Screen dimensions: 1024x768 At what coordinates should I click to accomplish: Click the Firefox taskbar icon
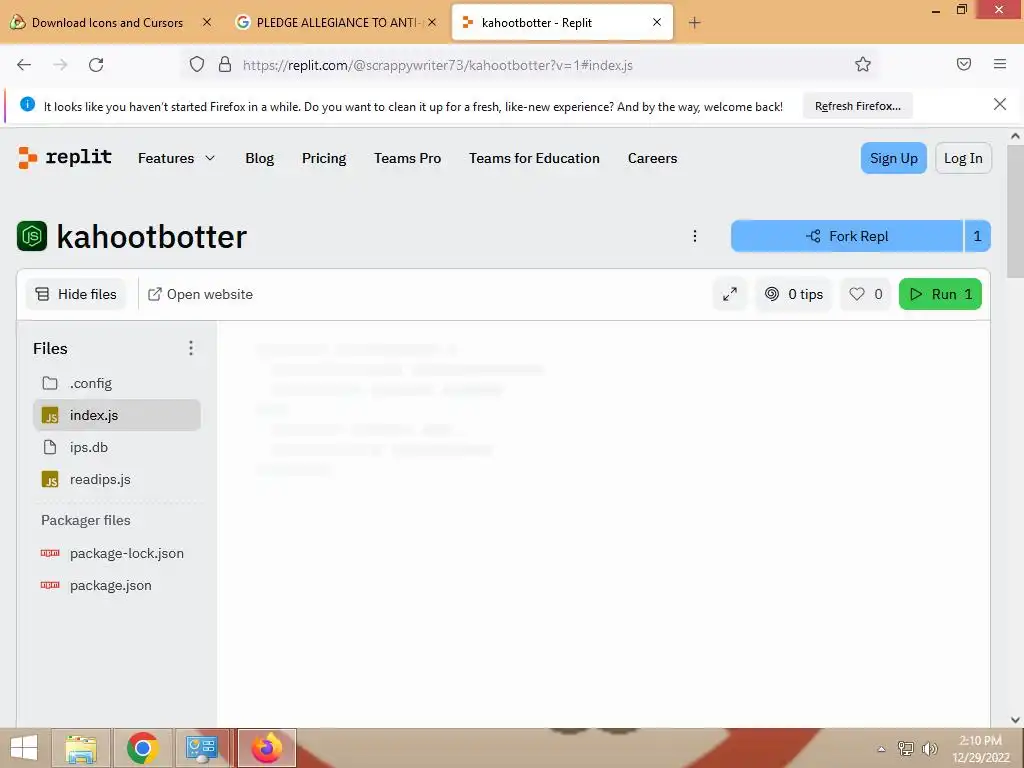pyautogui.click(x=266, y=748)
